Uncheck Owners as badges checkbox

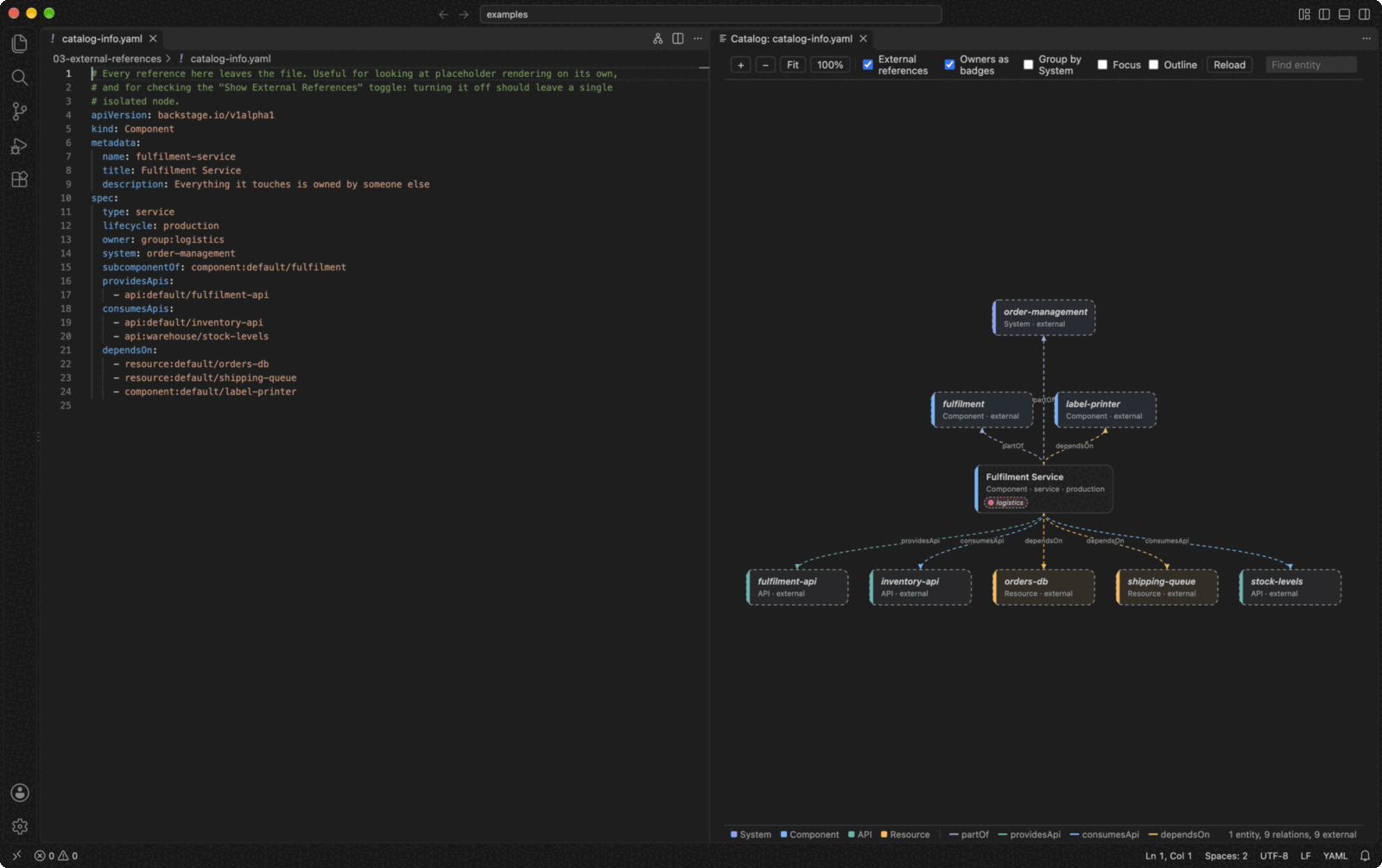[x=949, y=65]
